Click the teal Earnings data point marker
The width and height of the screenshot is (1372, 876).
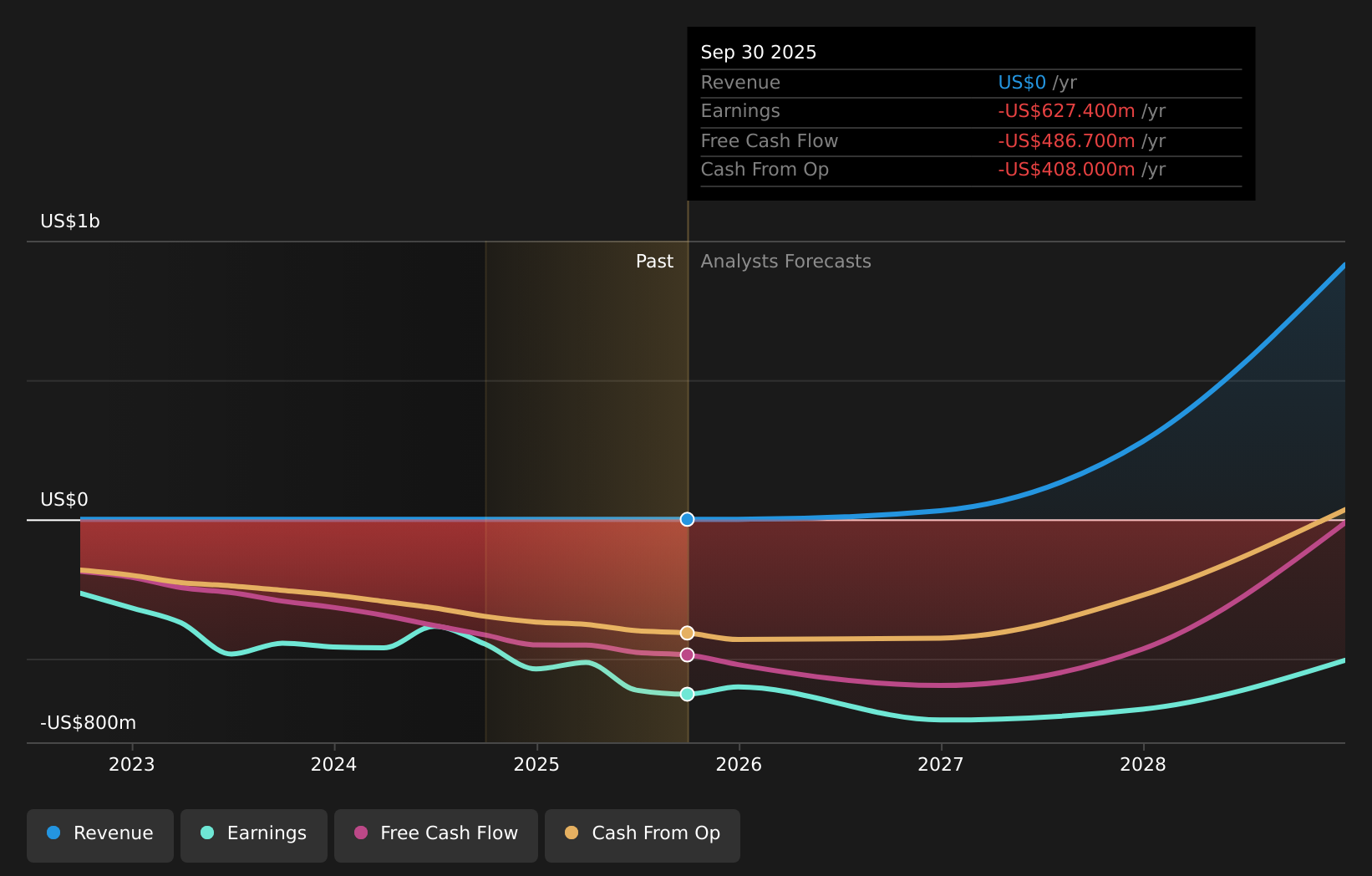tap(687, 694)
